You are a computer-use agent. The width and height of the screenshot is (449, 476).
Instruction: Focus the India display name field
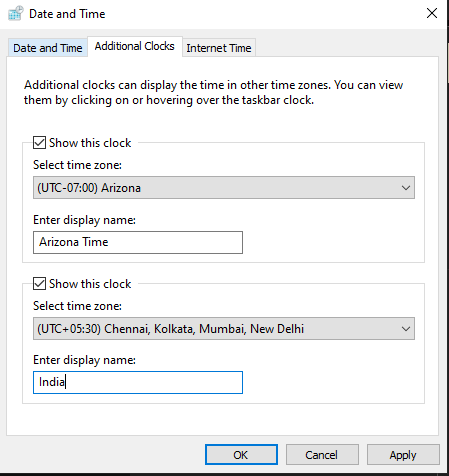138,382
